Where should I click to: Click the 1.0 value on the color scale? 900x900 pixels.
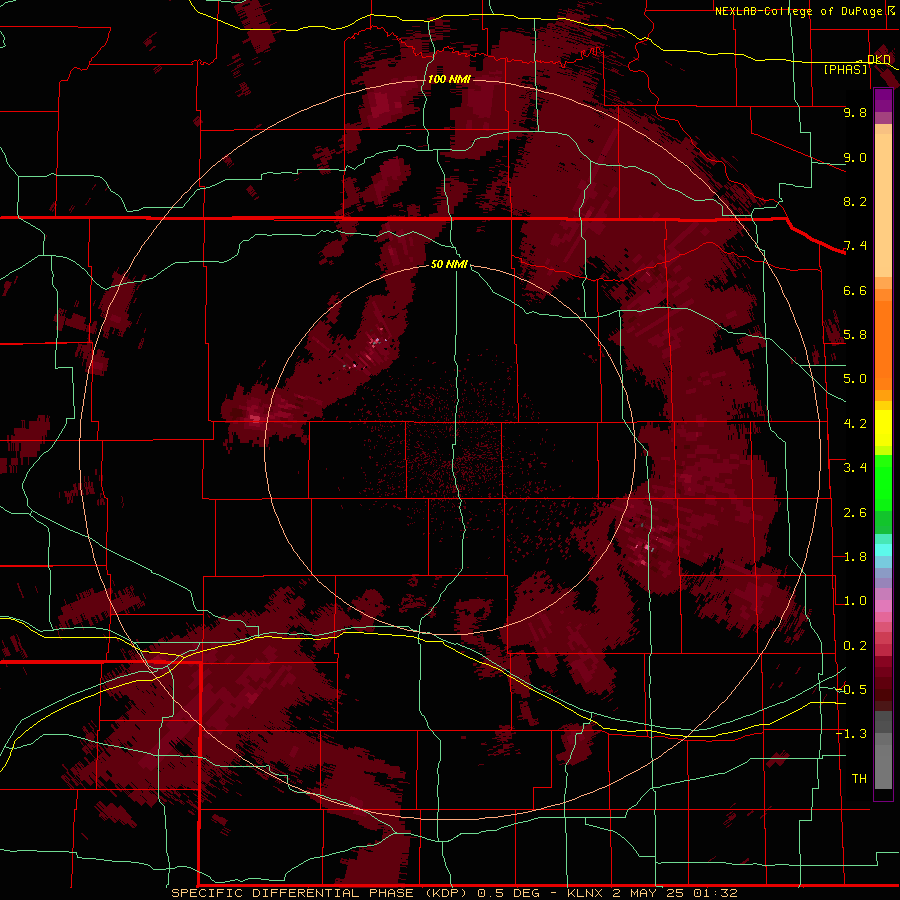pos(855,601)
